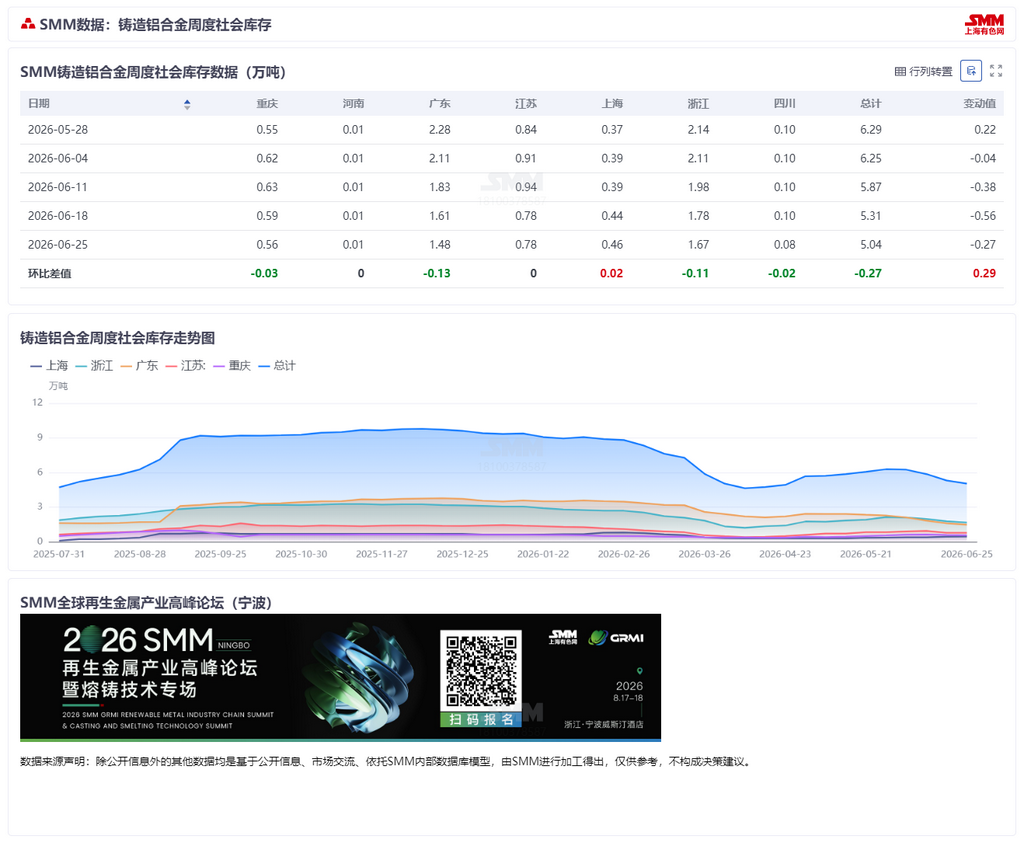This screenshot has width=1024, height=844.
Task: Click the 环比差值 row label
Action: click(x=50, y=273)
